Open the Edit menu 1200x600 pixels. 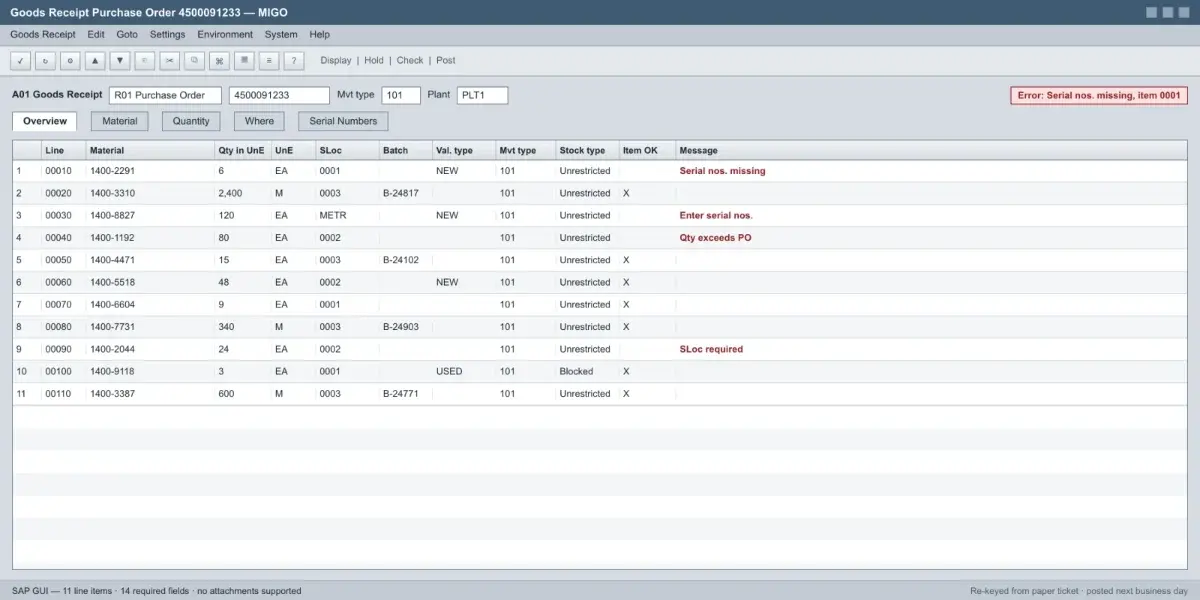96,34
